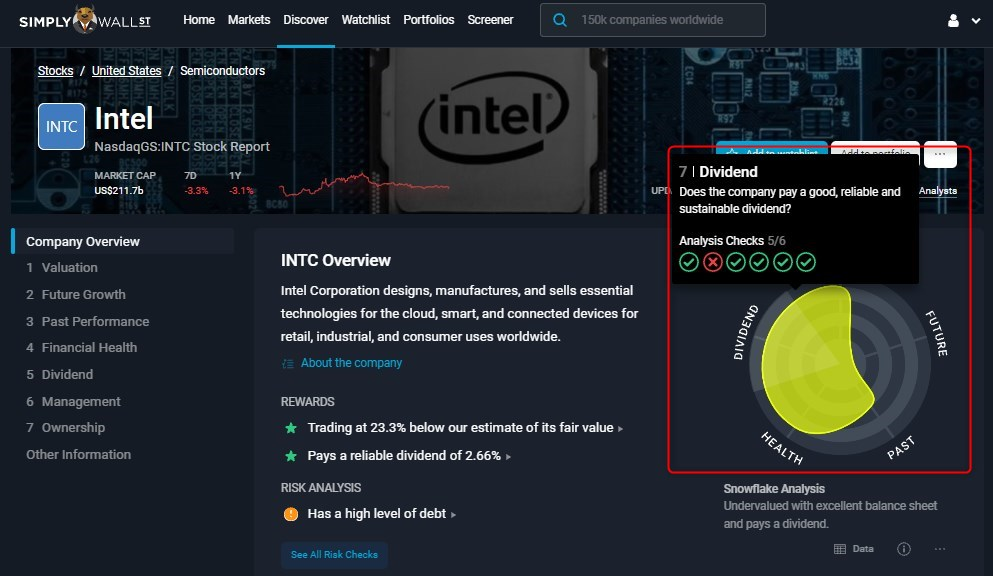Image resolution: width=993 pixels, height=576 pixels.
Task: Jump to the Financial Health section
Action: pos(82,347)
